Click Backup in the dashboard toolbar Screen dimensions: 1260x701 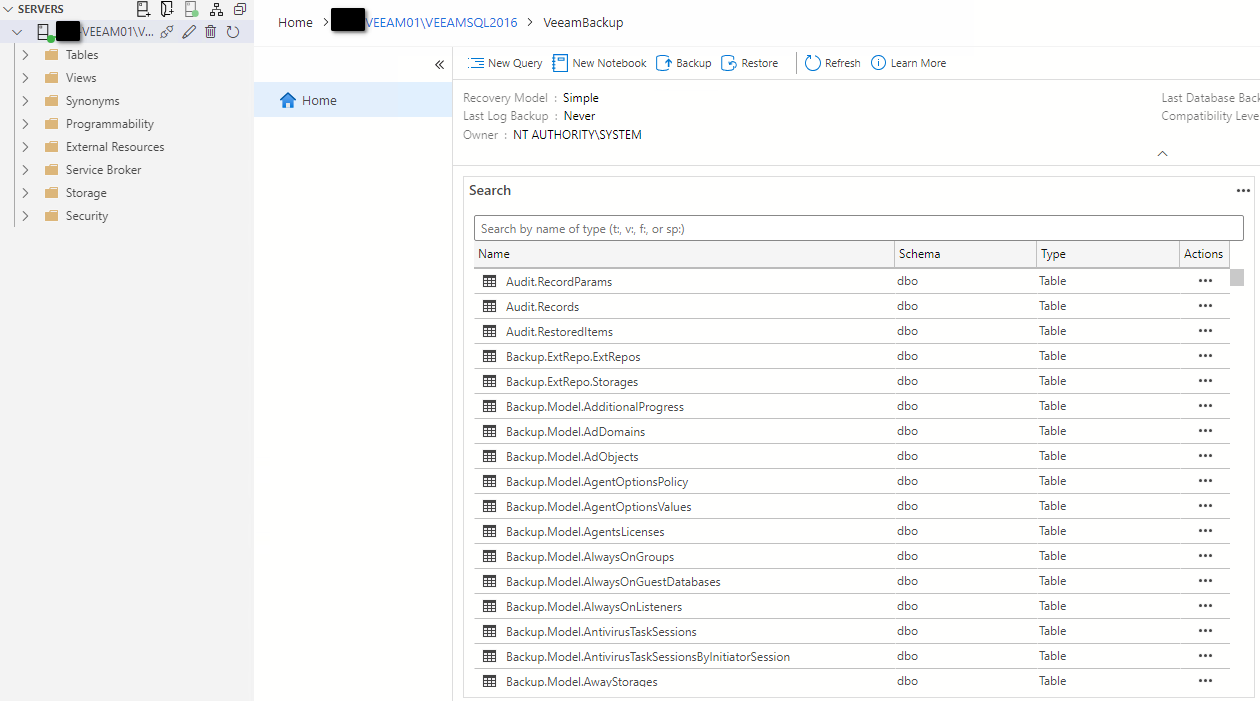[684, 63]
